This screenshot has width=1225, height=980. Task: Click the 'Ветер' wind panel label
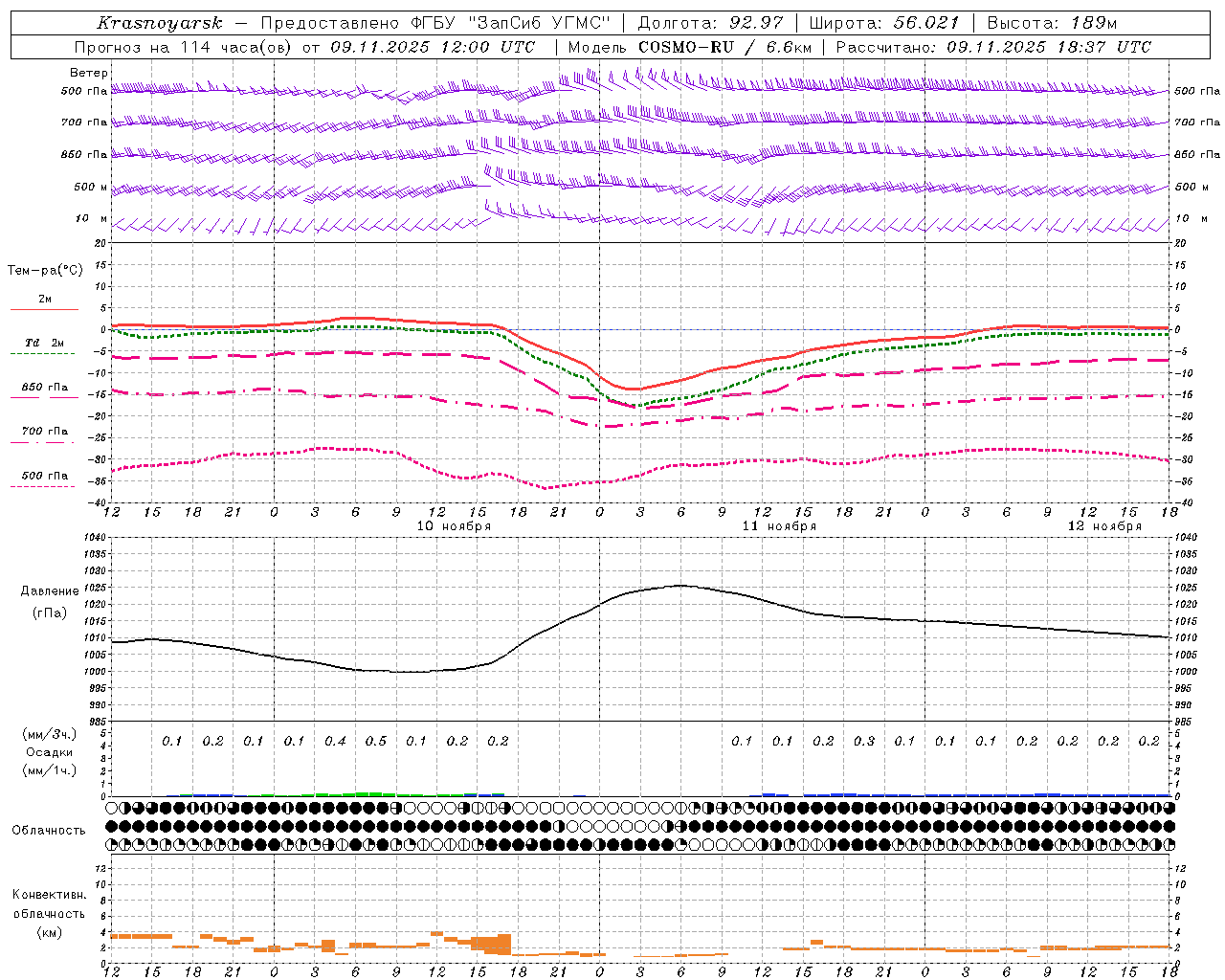[x=88, y=73]
